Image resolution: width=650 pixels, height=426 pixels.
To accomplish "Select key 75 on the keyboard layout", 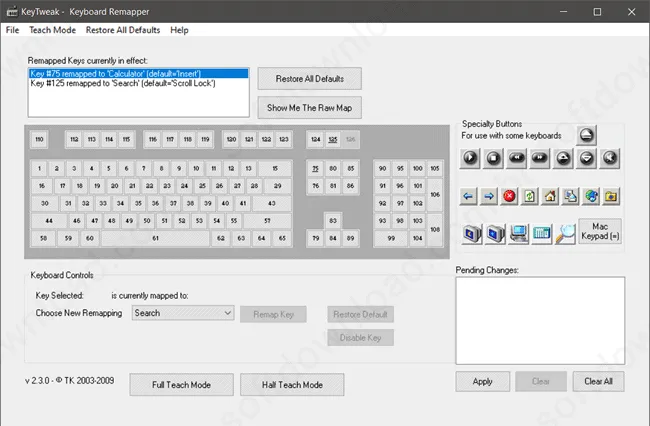I will 315,169.
